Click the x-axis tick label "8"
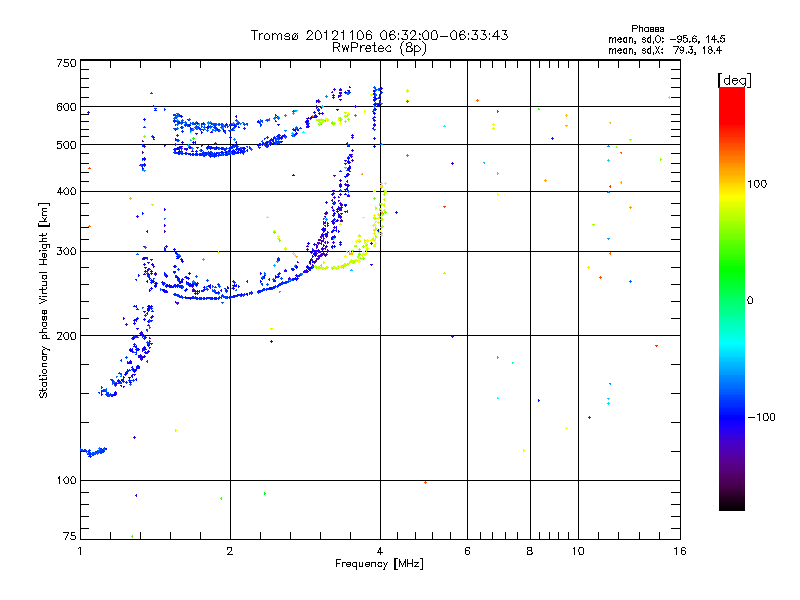This screenshot has height=600, width=800. click(x=530, y=551)
